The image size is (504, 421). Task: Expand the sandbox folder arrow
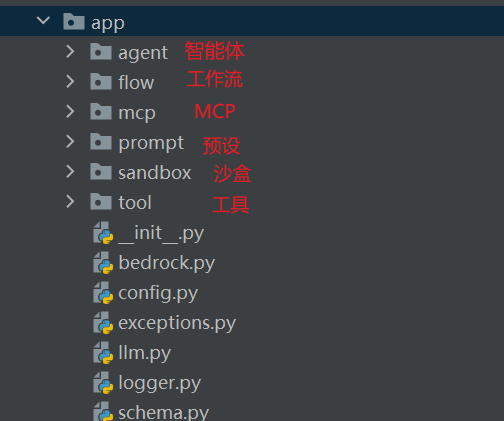(x=70, y=172)
